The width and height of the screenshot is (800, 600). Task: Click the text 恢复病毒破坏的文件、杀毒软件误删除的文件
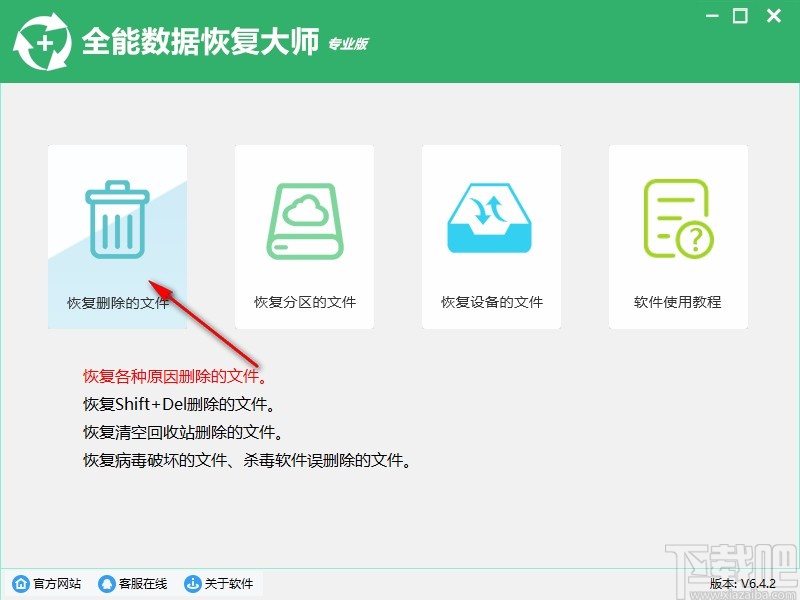[247, 461]
